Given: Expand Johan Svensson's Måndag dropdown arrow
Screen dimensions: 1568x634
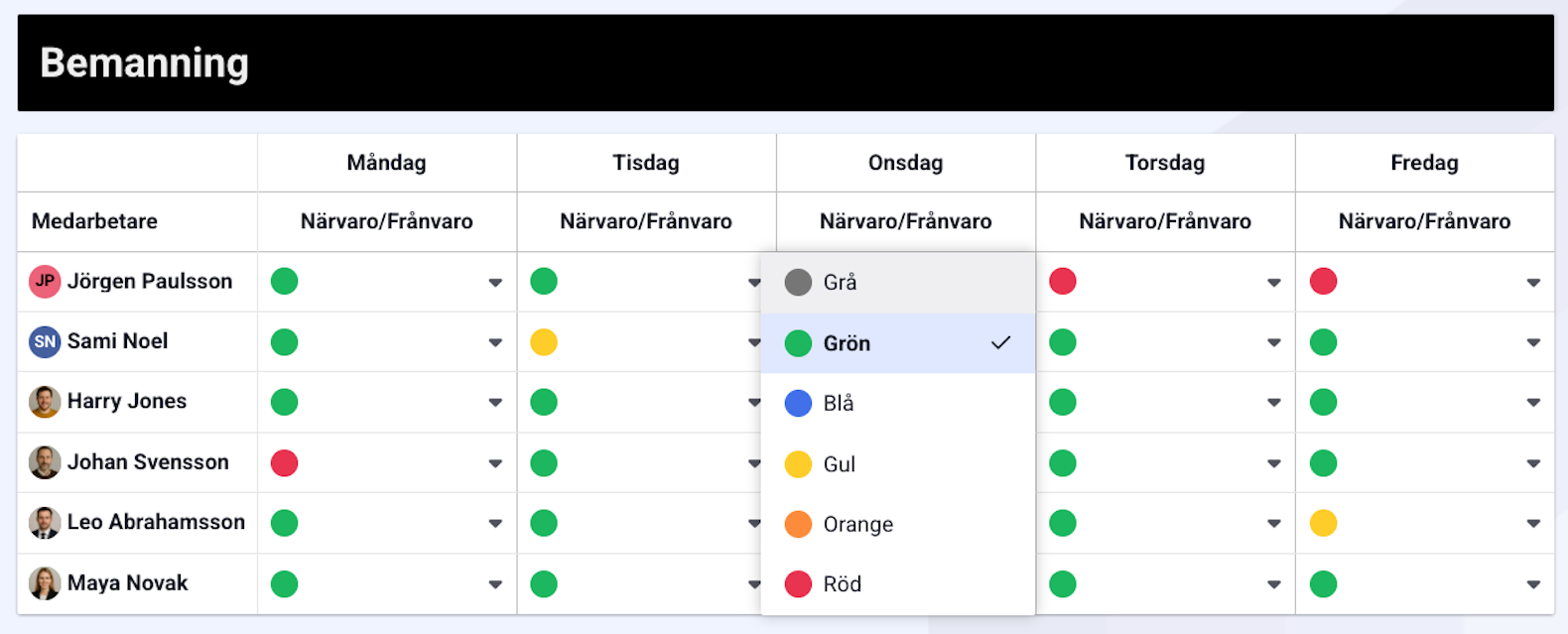Looking at the screenshot, I should 495,463.
